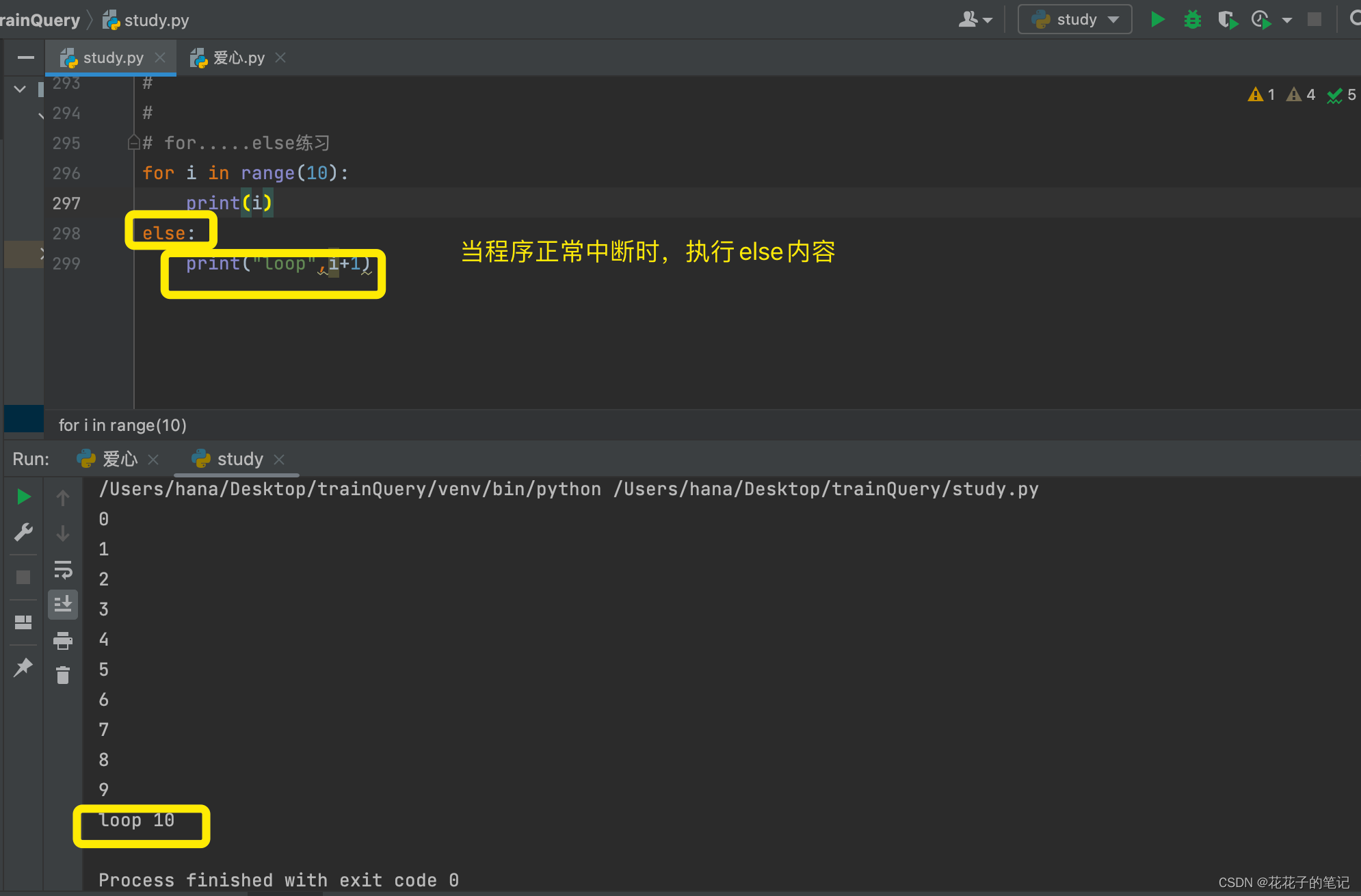
Task: Close the study.py editor tab
Action: [x=160, y=57]
